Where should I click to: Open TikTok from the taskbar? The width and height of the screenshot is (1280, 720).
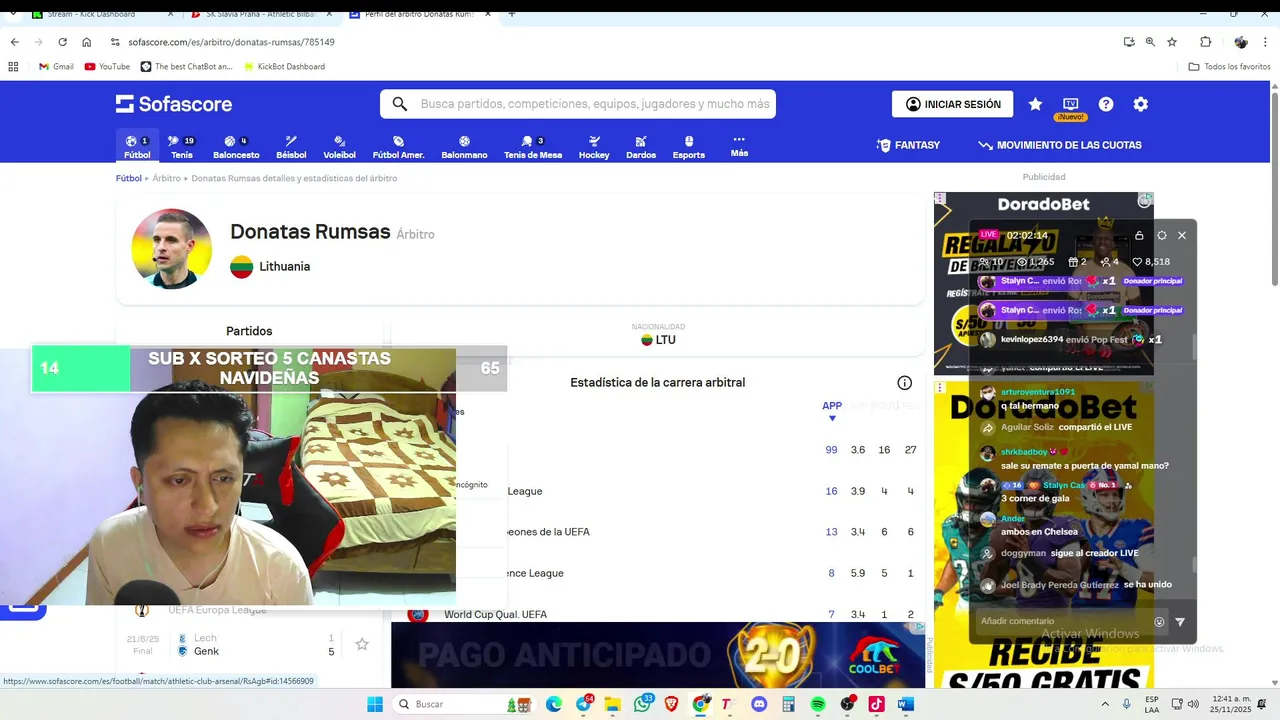(876, 704)
